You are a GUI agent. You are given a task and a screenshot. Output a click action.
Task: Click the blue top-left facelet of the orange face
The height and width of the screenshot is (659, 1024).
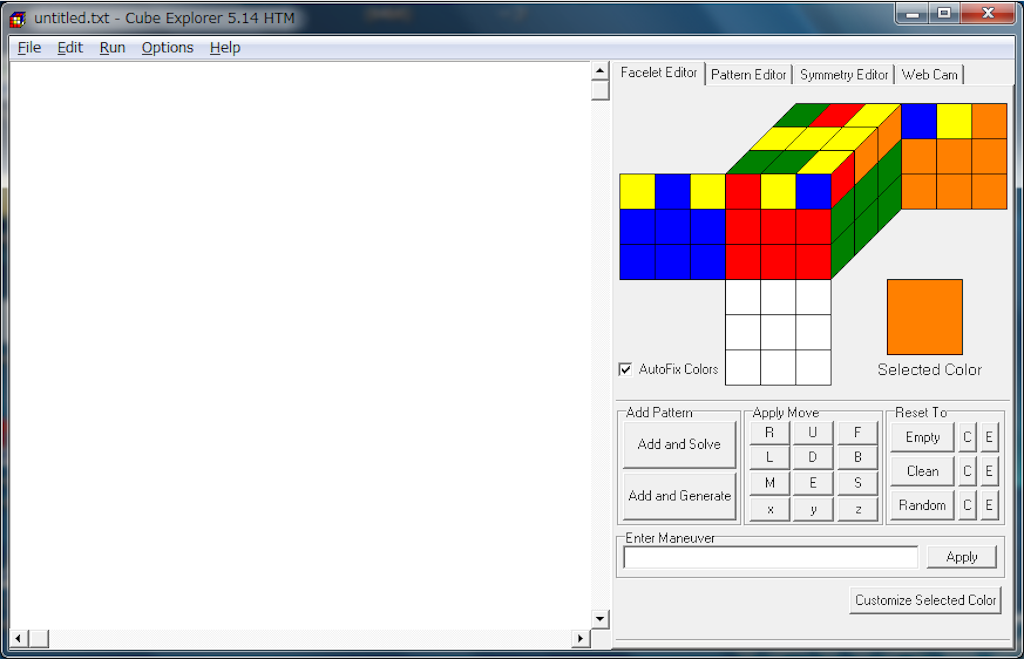(919, 121)
